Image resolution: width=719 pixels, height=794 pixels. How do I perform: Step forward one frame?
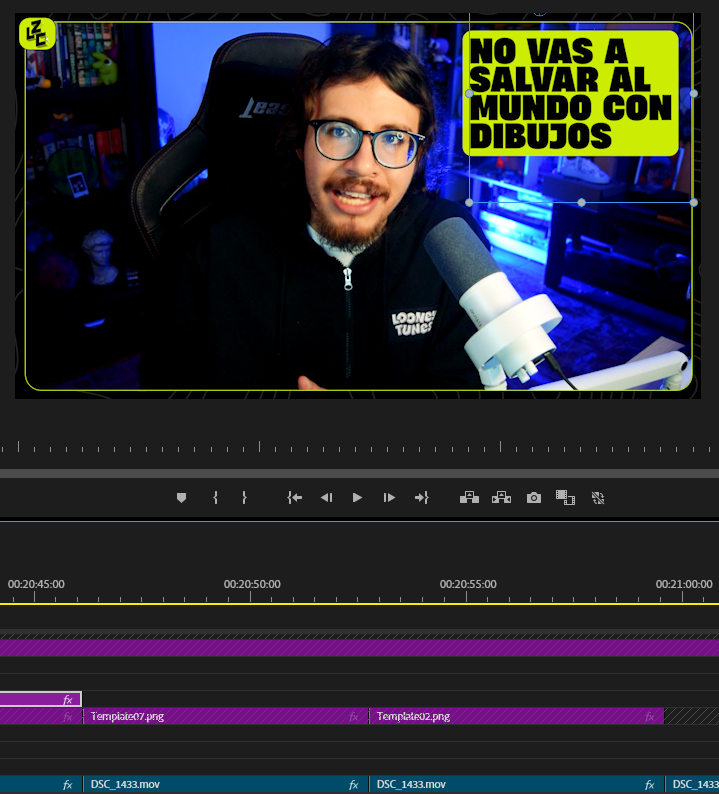coord(389,498)
